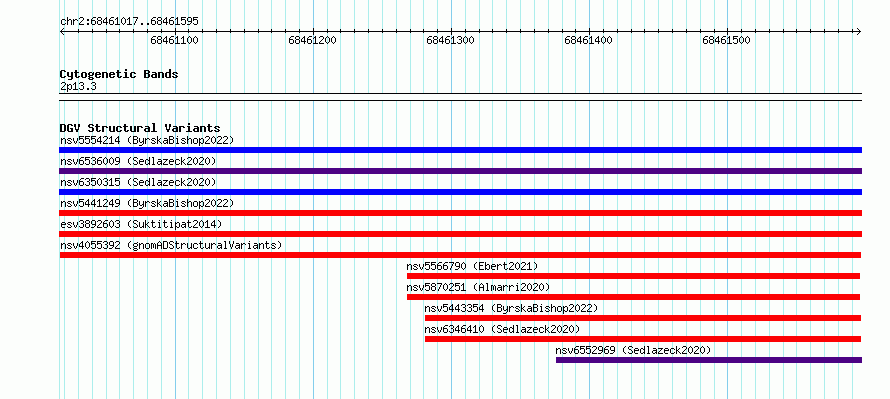Select the red bar under nsv5566790
The height and width of the screenshot is (399, 890).
633,276
